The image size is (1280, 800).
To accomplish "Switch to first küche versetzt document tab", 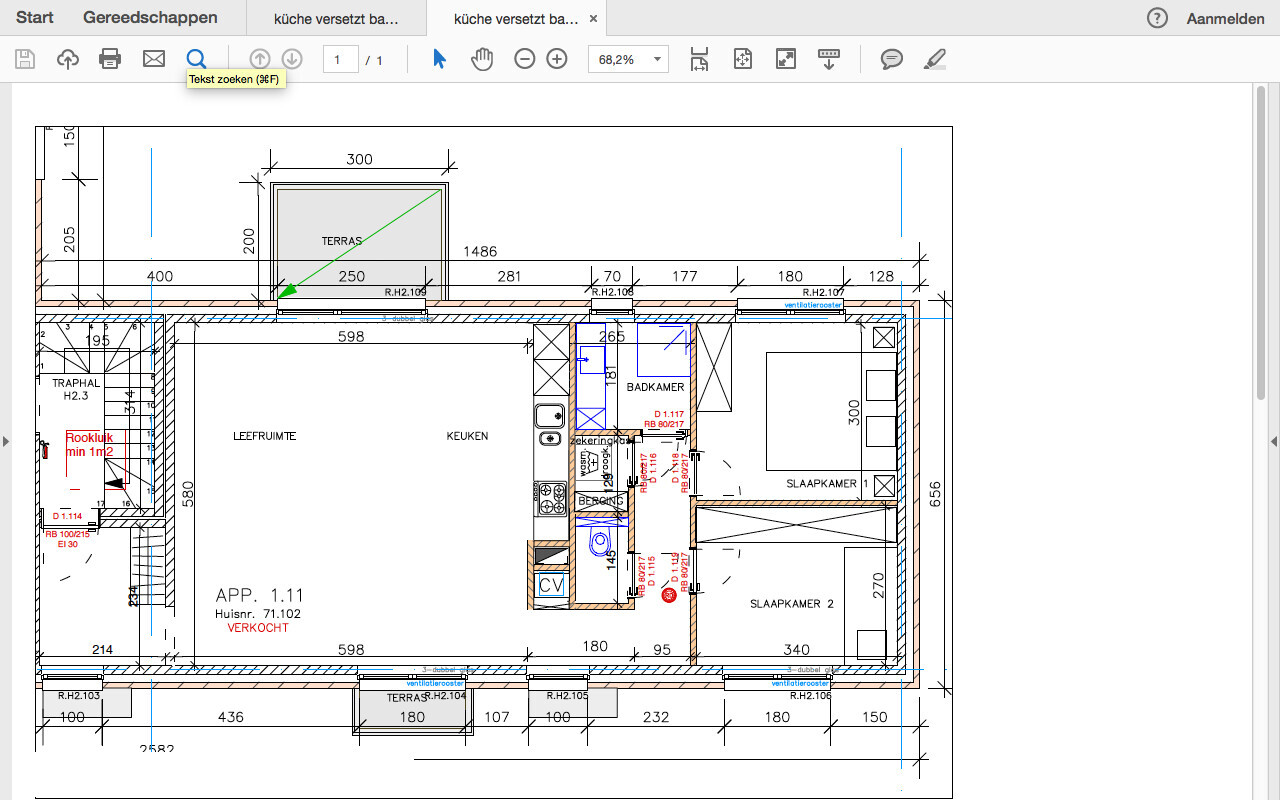I will [336, 19].
